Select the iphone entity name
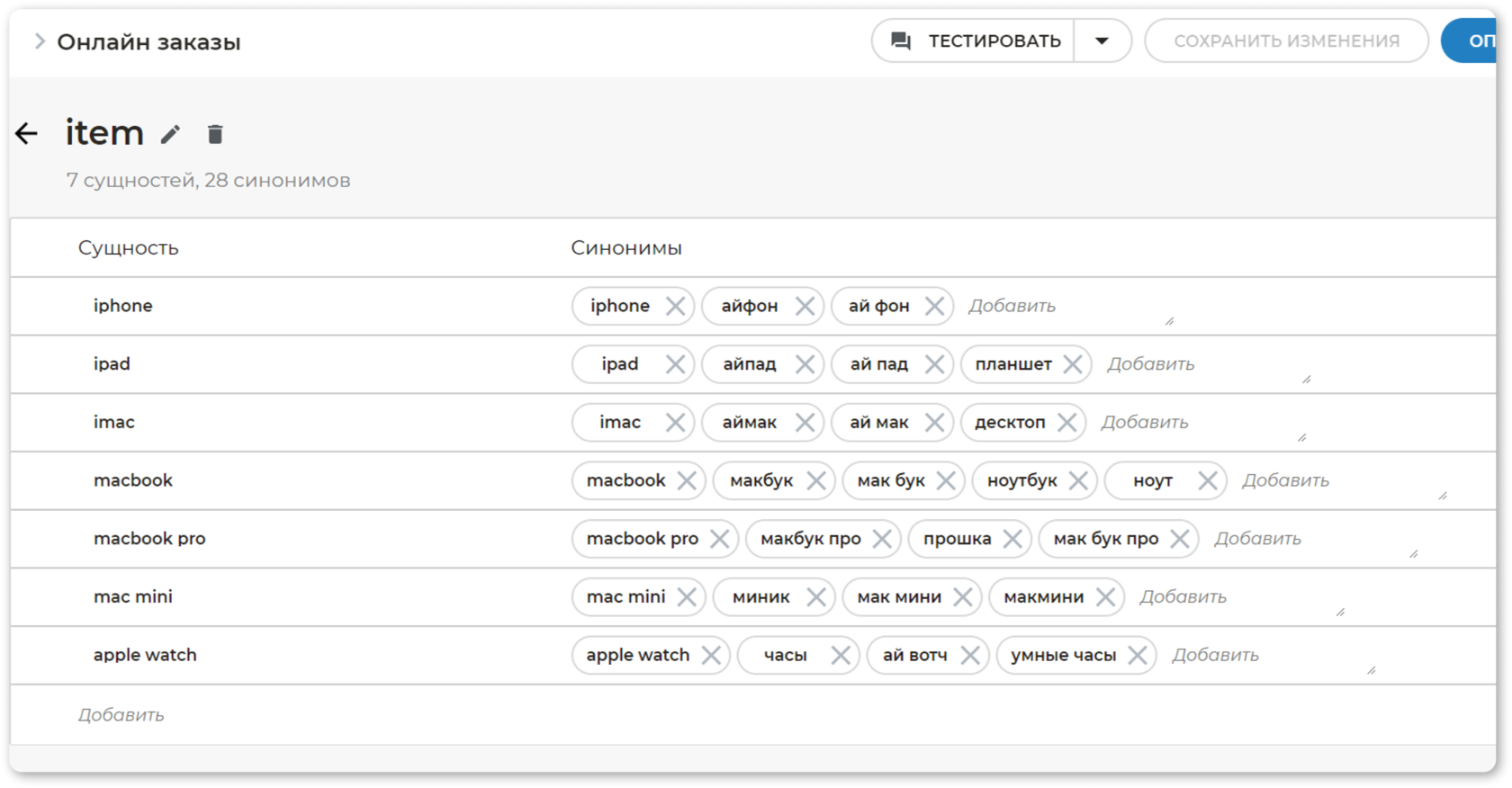1512x788 pixels. tap(123, 306)
